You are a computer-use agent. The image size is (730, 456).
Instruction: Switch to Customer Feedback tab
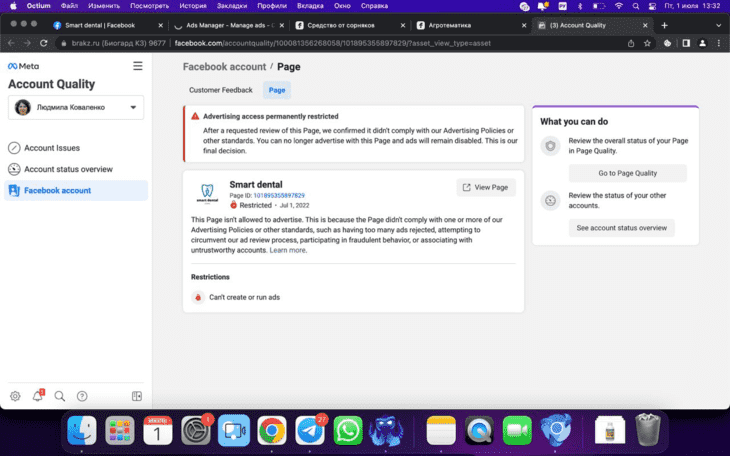(221, 90)
